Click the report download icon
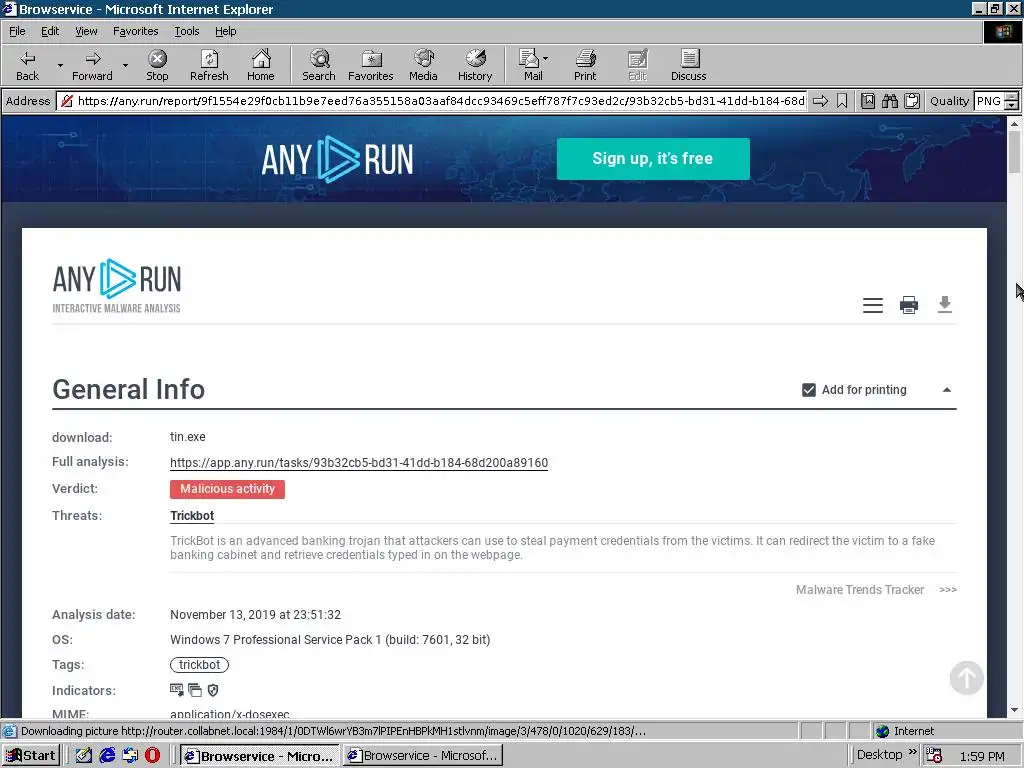Image resolution: width=1024 pixels, height=768 pixels. click(x=944, y=304)
